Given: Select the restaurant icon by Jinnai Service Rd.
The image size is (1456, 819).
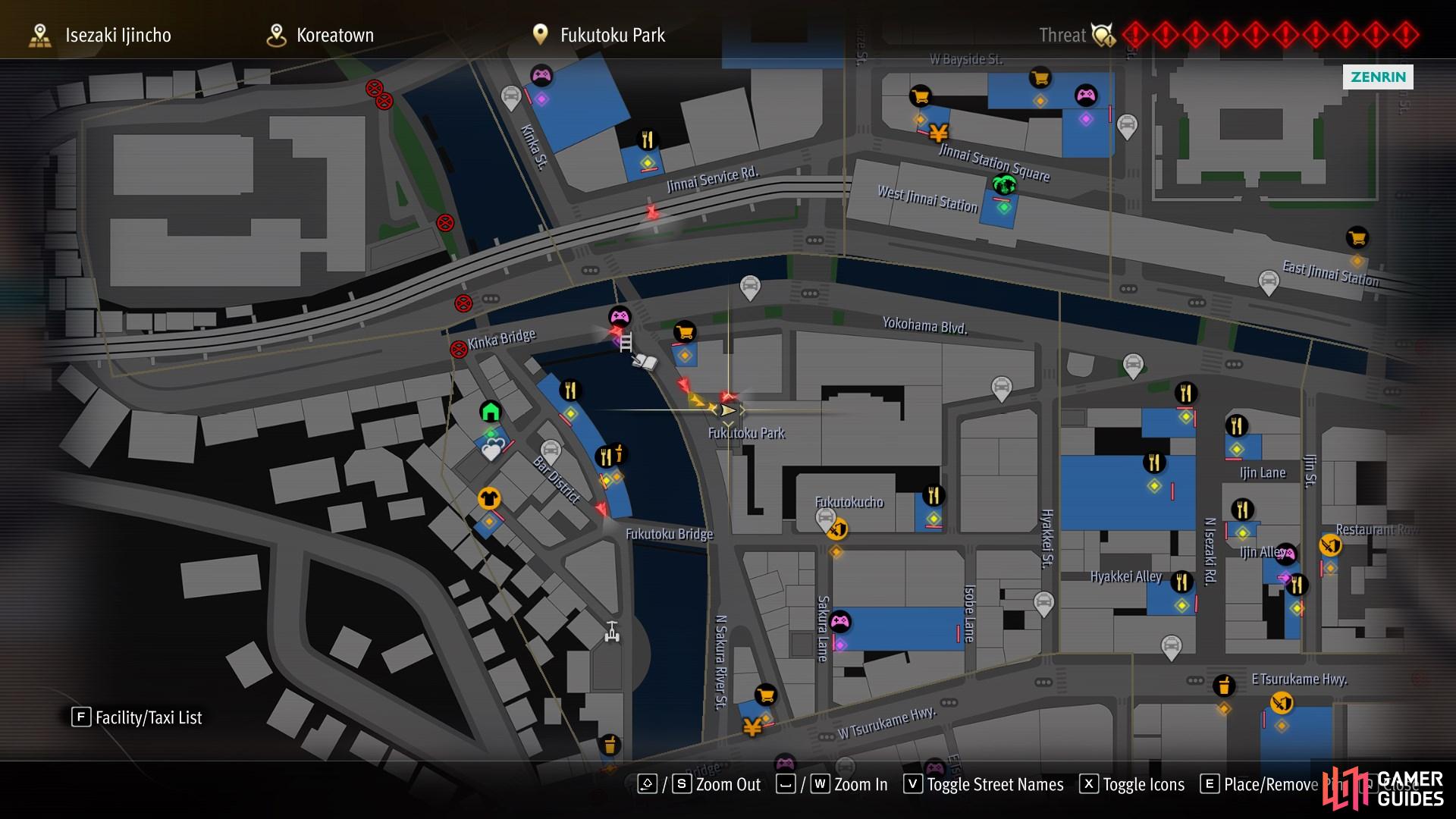Looking at the screenshot, I should [x=647, y=140].
